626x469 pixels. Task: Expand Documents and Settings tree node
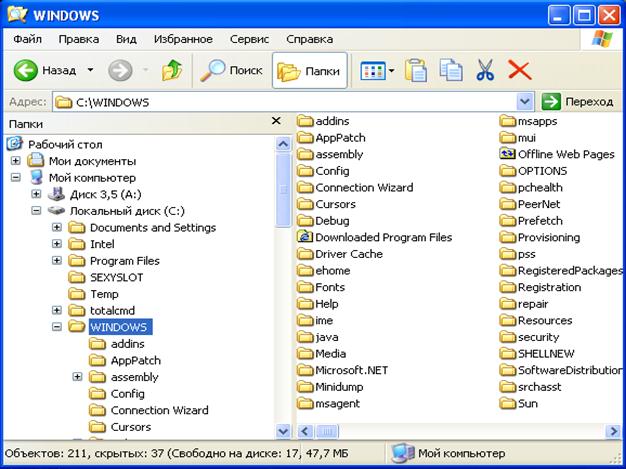(57, 227)
